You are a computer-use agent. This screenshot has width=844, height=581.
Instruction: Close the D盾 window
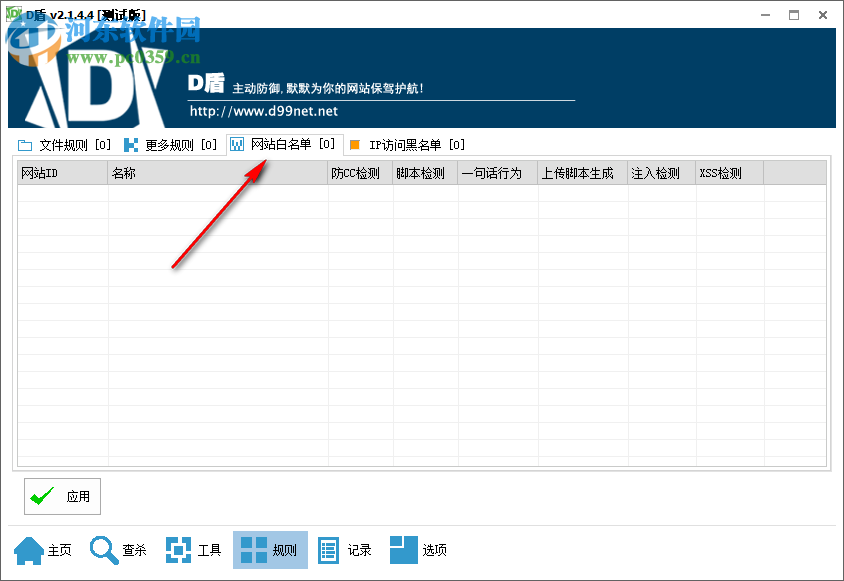coord(822,15)
